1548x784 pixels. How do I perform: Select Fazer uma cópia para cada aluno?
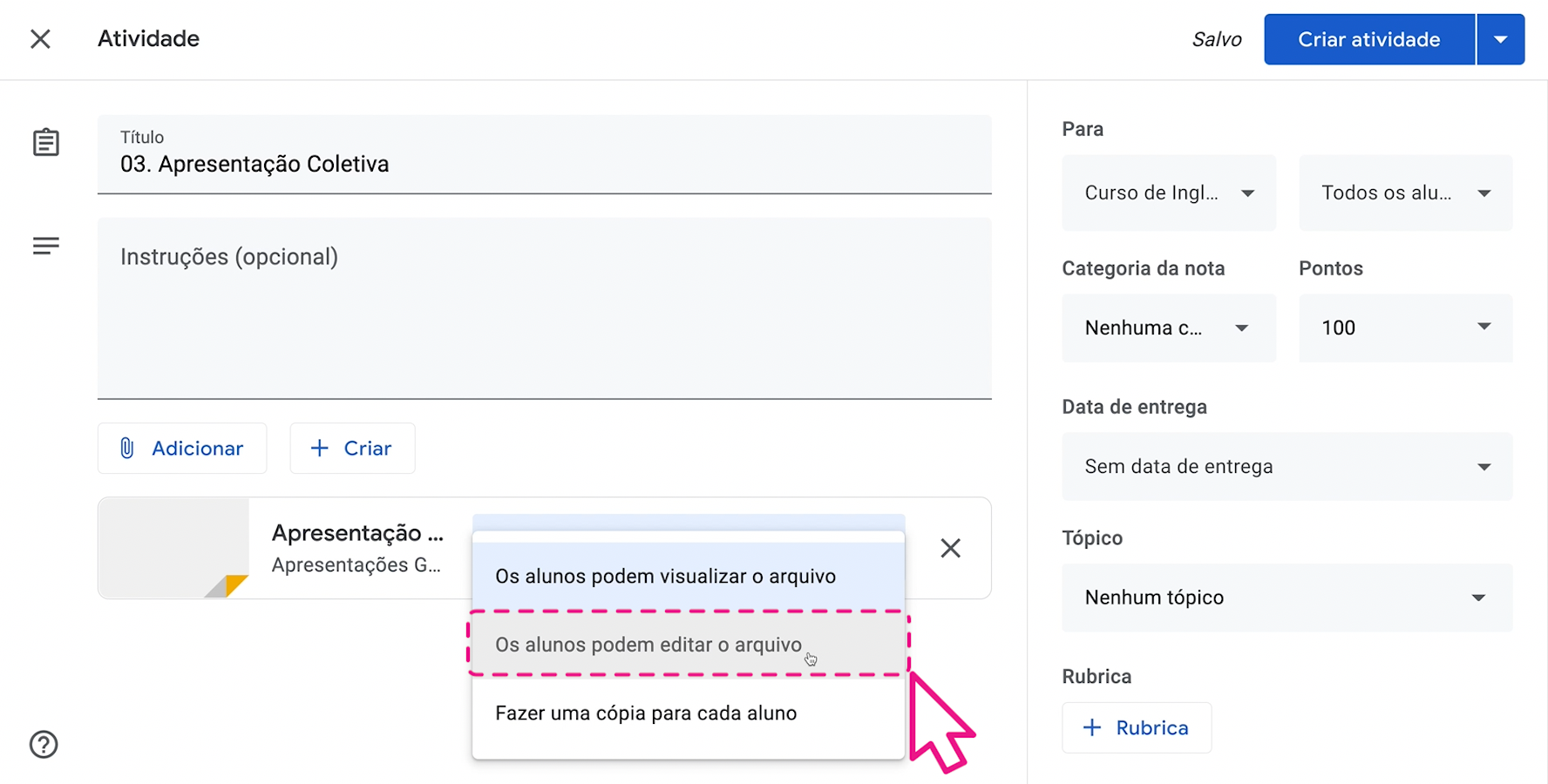[x=689, y=713]
